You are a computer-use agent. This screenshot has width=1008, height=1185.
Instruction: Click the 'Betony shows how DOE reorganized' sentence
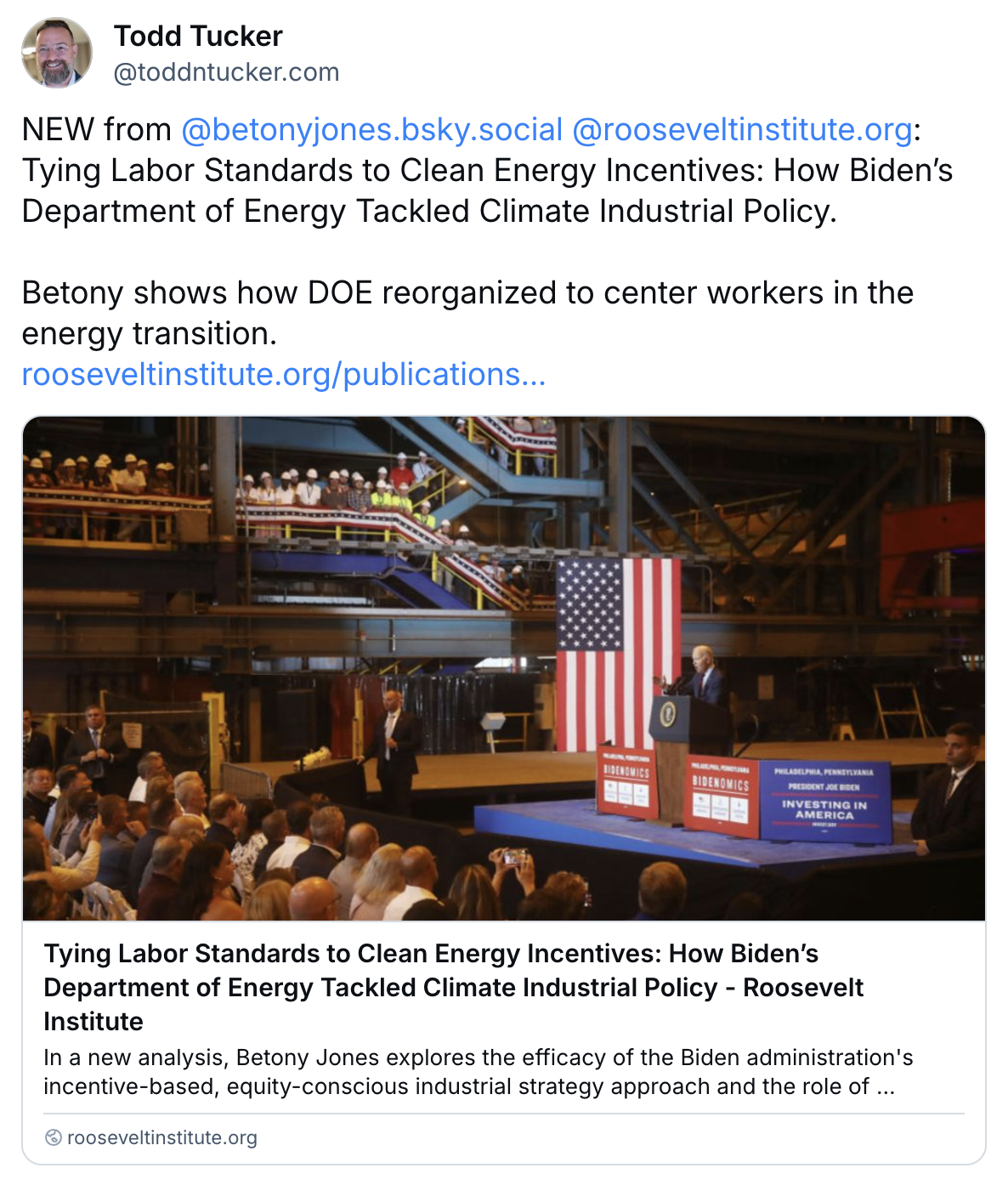click(467, 292)
